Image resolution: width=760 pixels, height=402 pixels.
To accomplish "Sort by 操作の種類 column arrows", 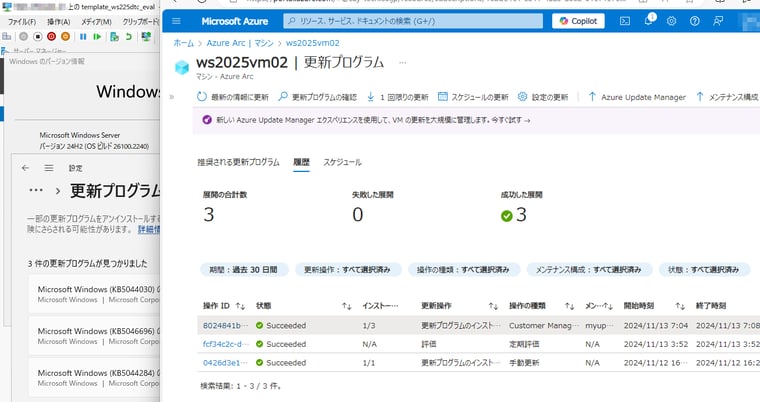I will [x=569, y=306].
